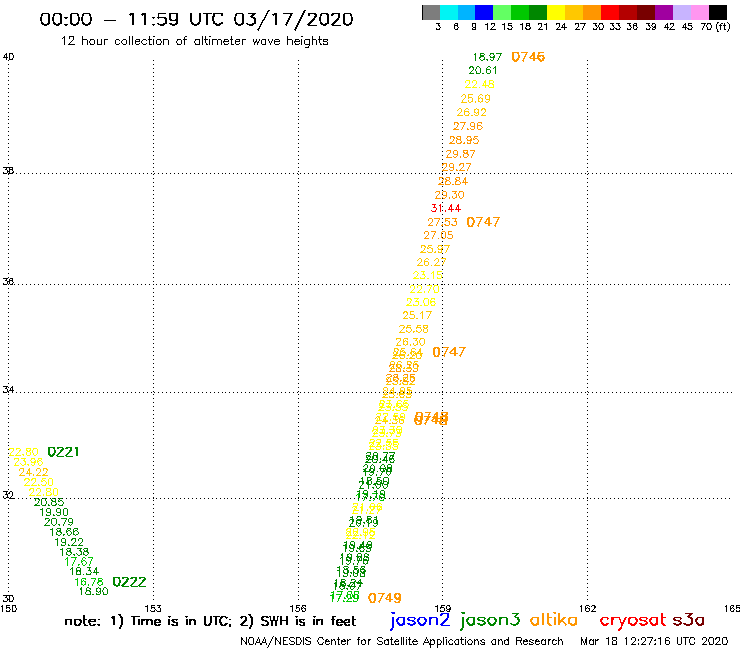This screenshot has width=740, height=650.
Task: Select the wave height reading 18.97
Action: [488, 57]
